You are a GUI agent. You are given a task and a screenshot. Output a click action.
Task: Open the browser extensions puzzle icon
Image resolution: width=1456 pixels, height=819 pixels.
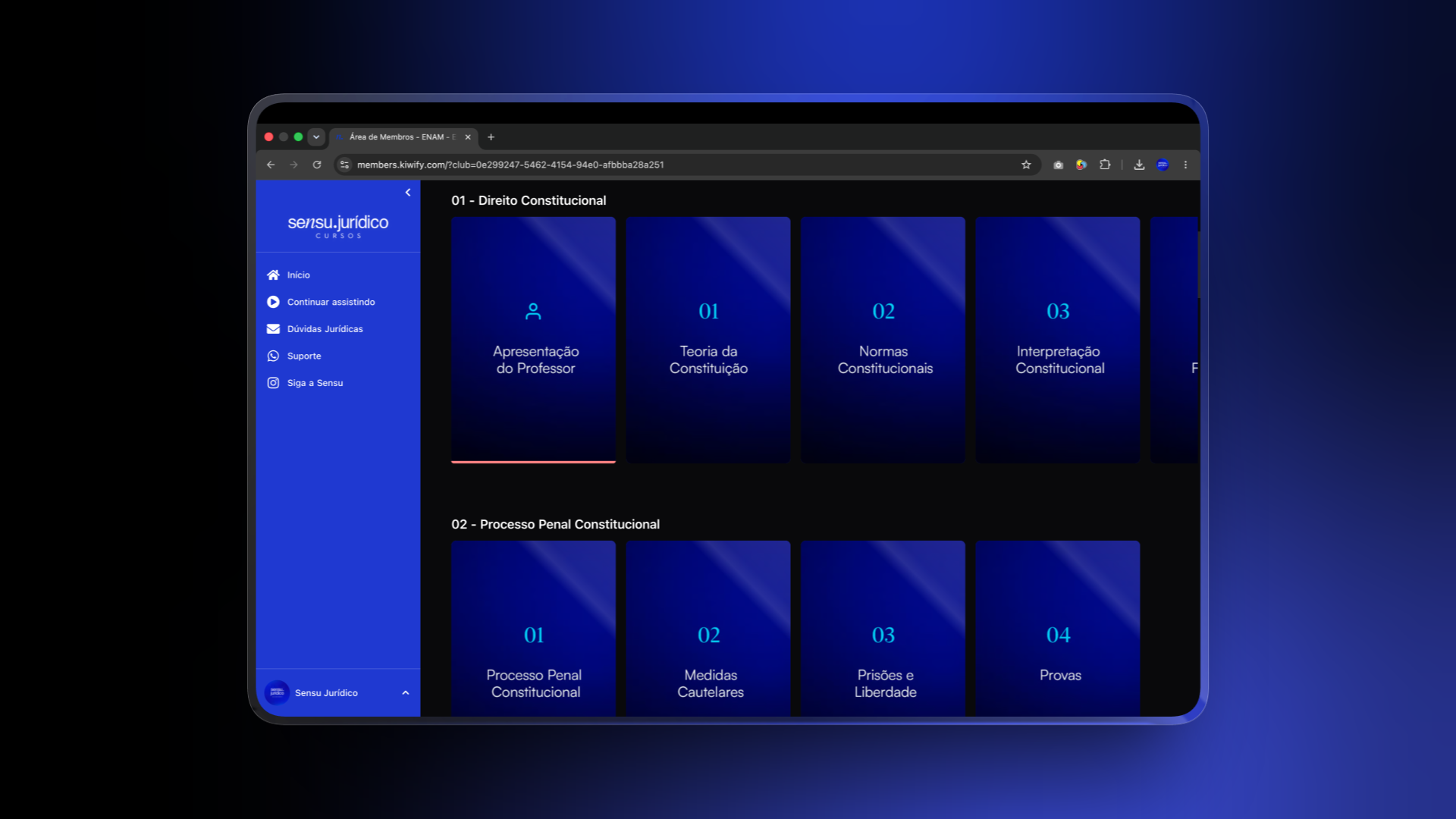pos(1105,165)
